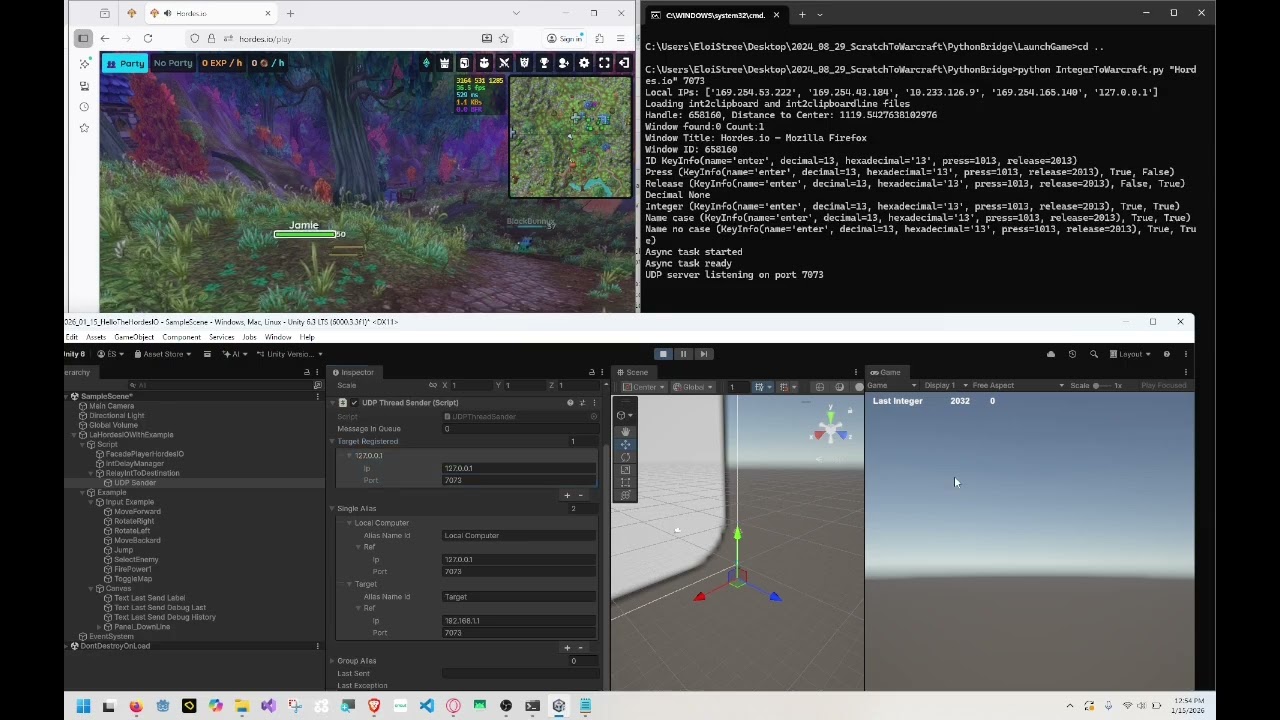Toggle Hierarchy panel lock icon

click(x=307, y=373)
